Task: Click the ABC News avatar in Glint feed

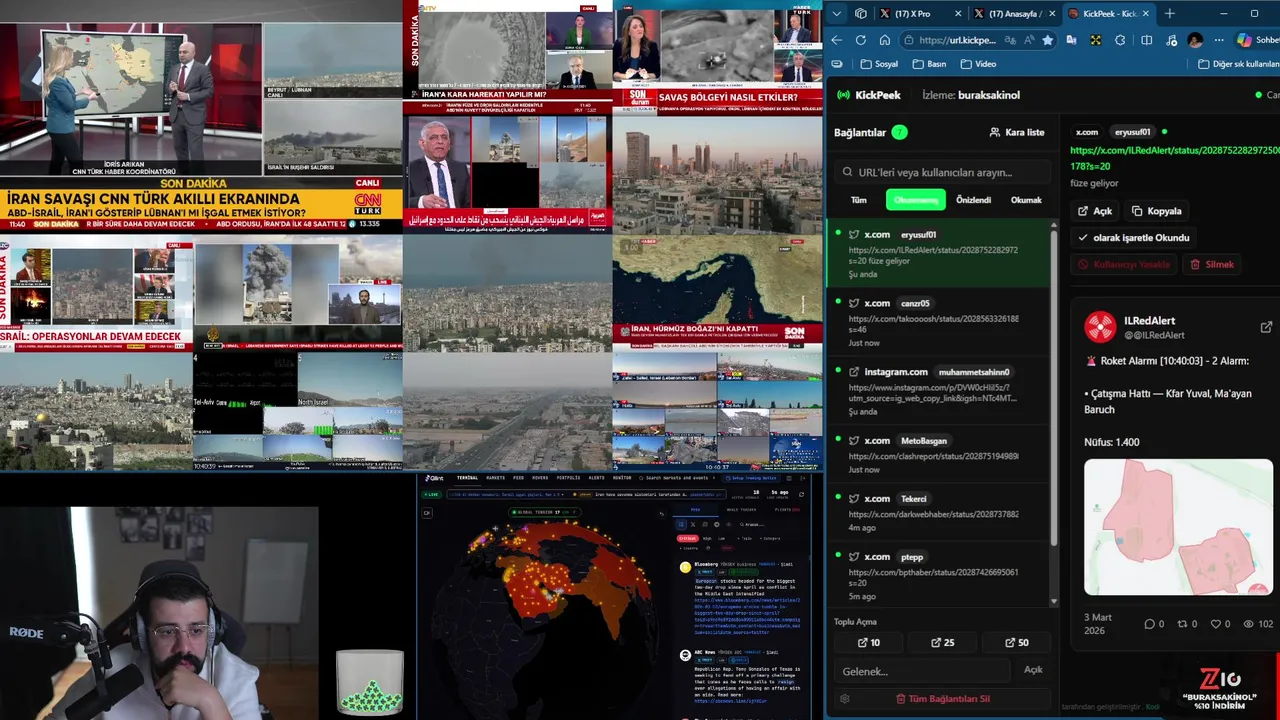Action: (685, 655)
